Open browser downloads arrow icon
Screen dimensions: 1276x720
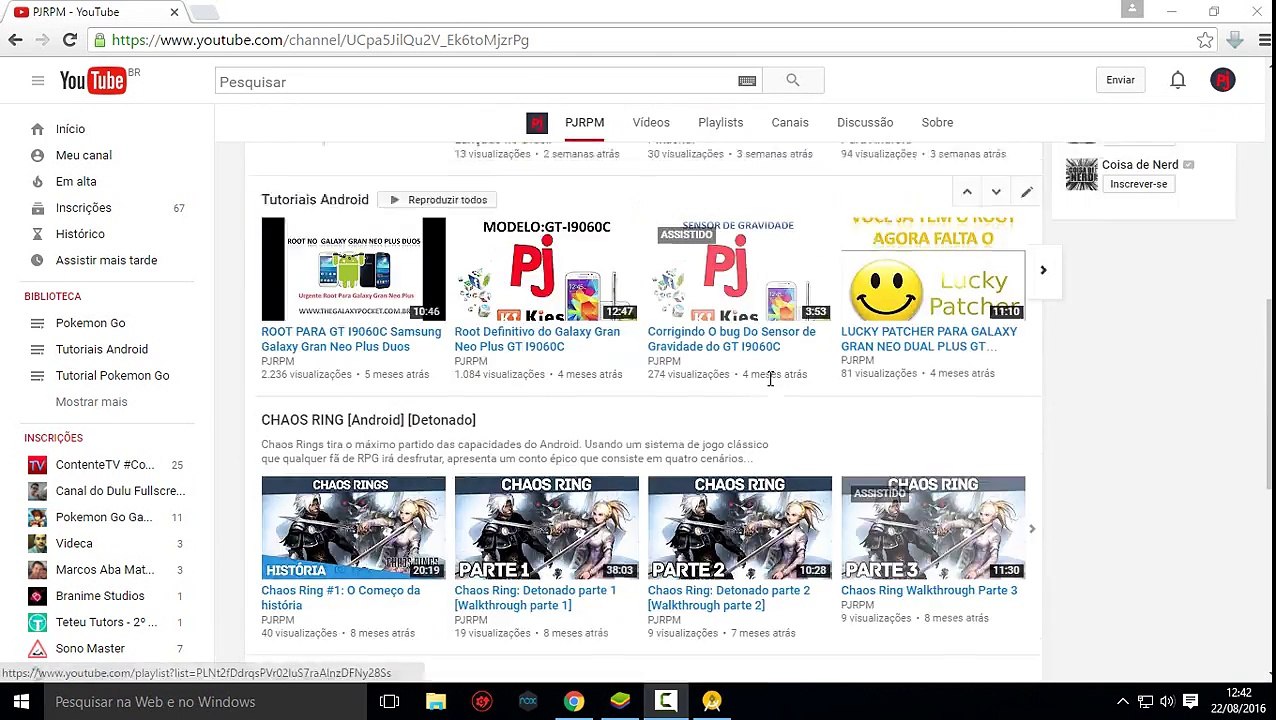1235,40
